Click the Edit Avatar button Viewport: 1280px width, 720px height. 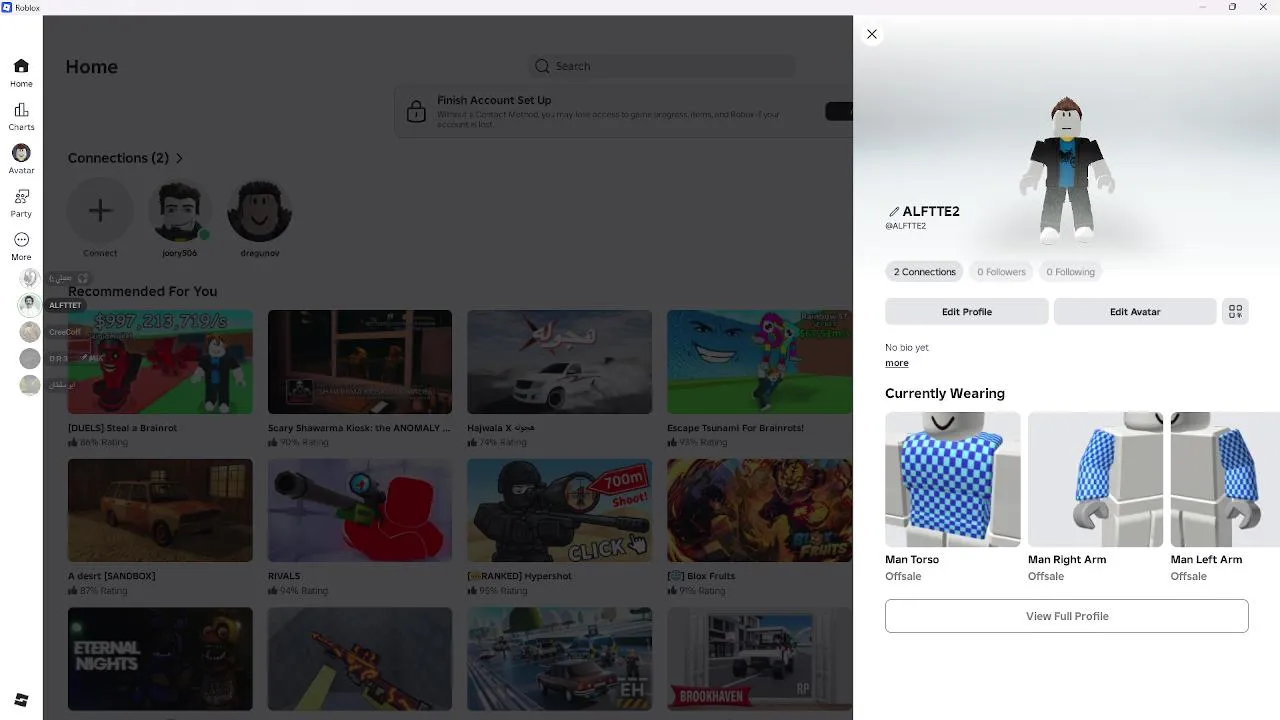tap(1135, 311)
